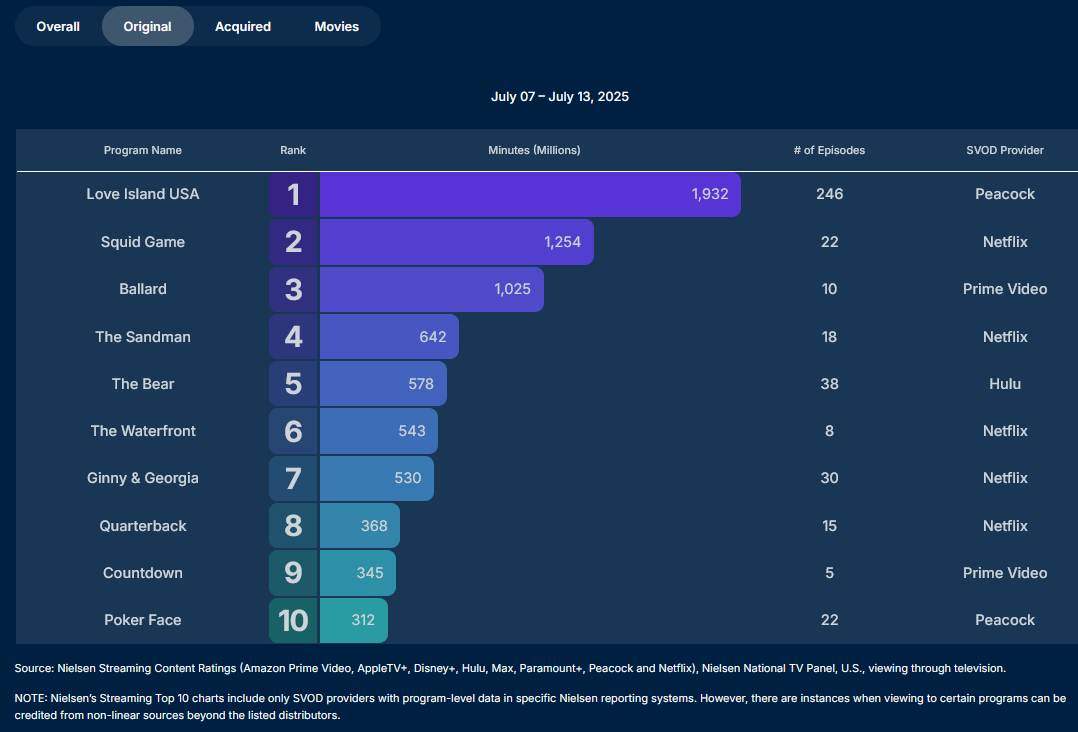The width and height of the screenshot is (1078, 732).
Task: Click the rank 1 badge
Action: coord(293,194)
